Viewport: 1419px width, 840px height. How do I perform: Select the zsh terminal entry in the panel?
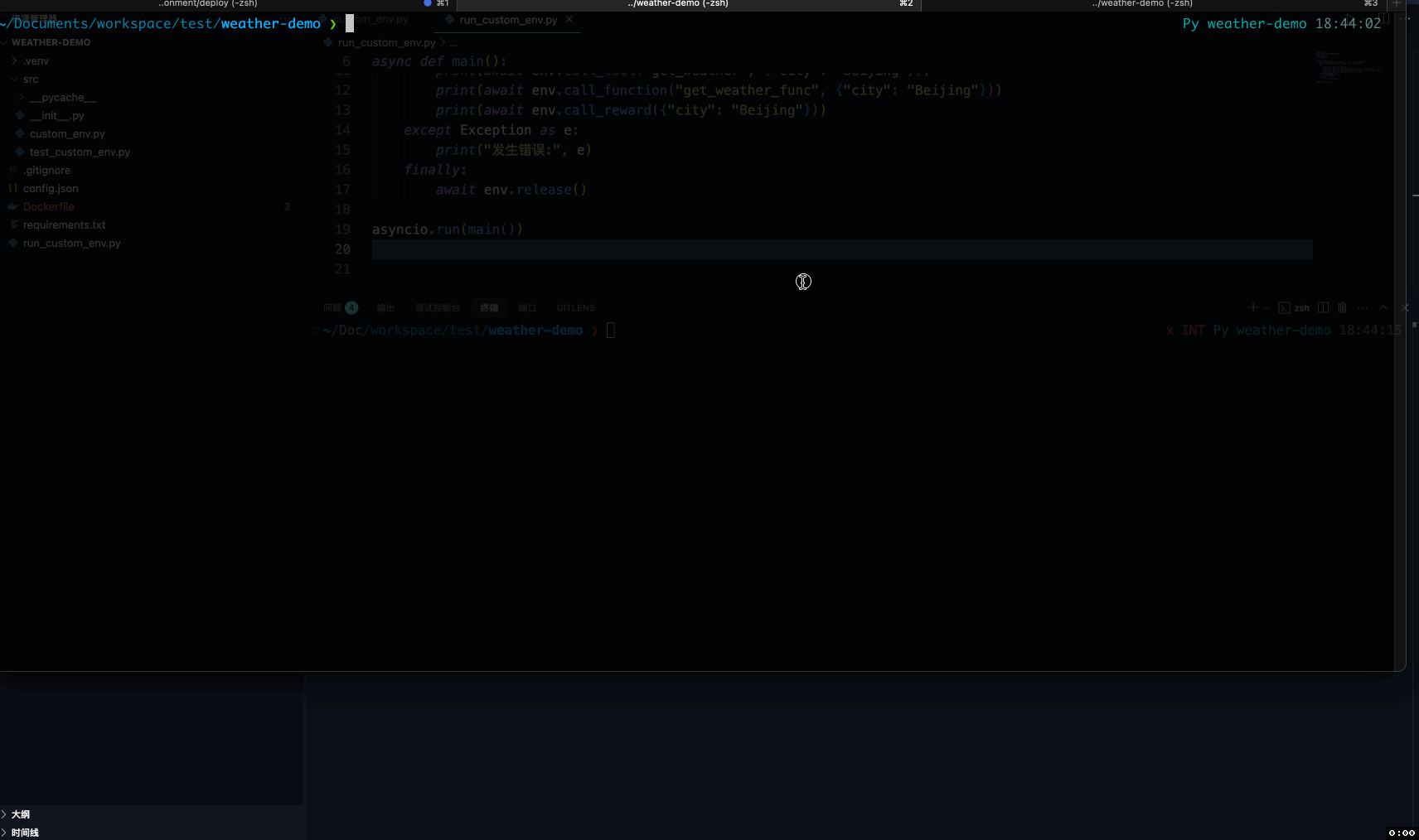[1296, 307]
